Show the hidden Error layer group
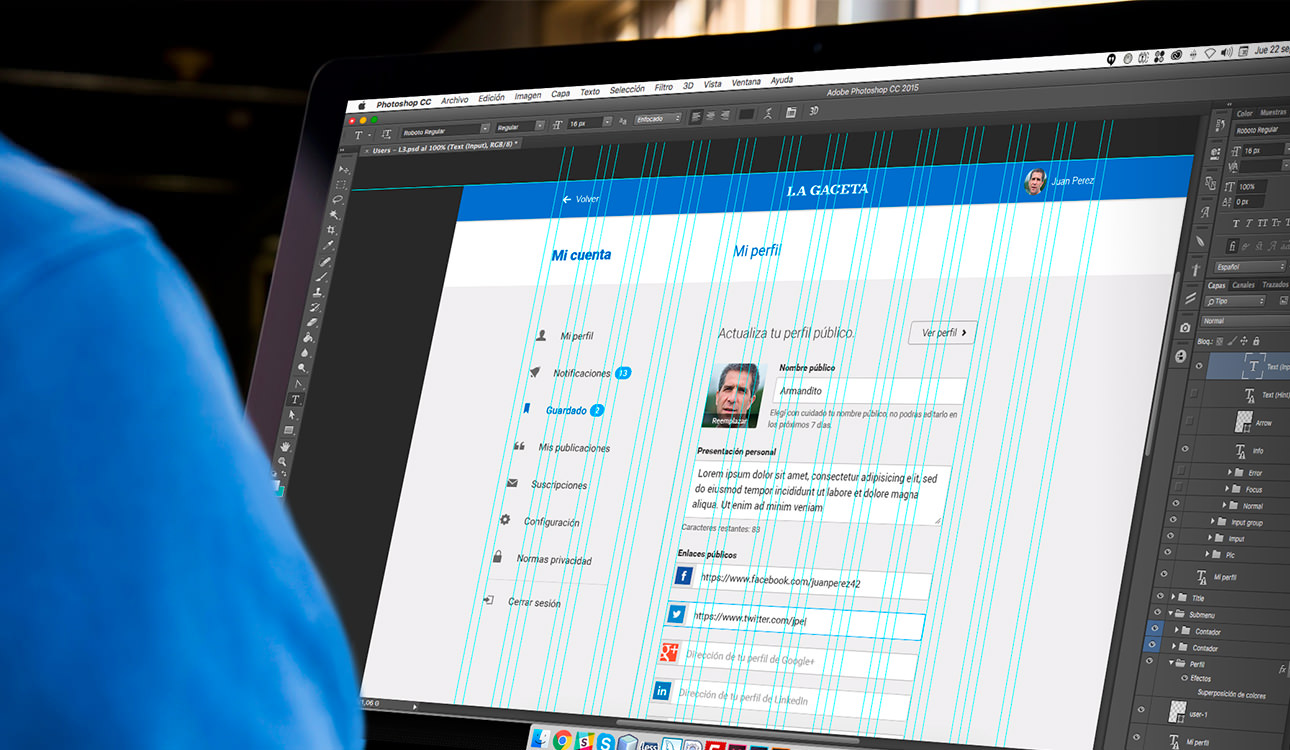1290x750 pixels. point(1183,471)
